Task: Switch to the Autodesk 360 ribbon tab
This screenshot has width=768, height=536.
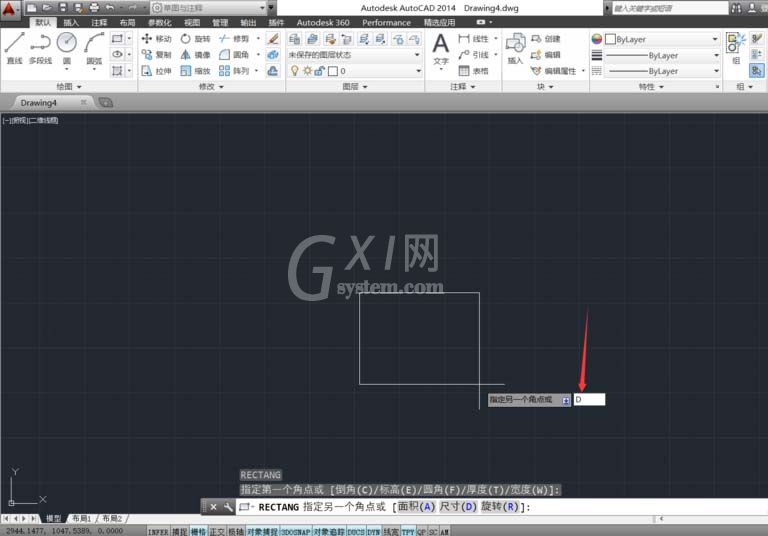Action: [x=323, y=23]
